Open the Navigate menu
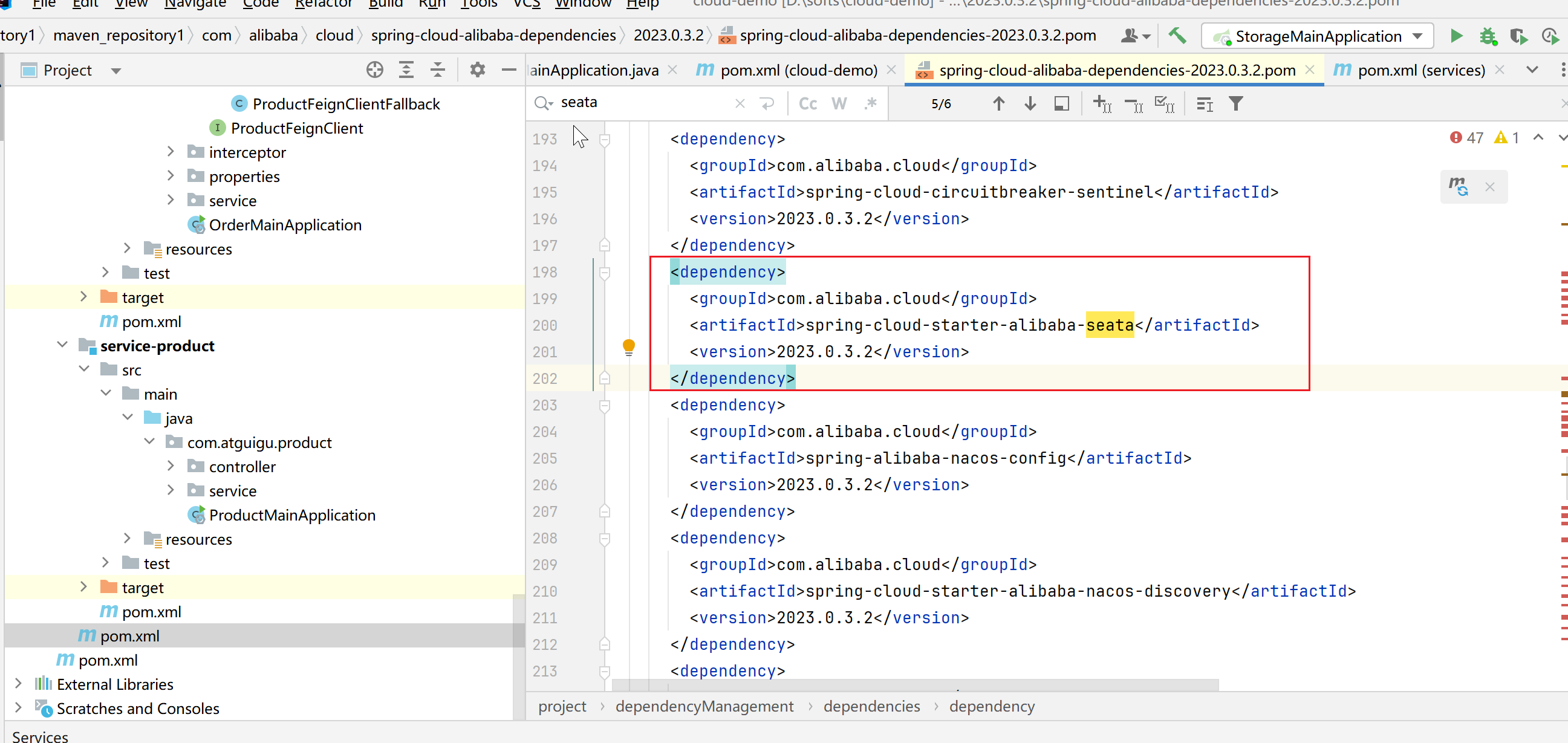The image size is (1568, 743). click(x=195, y=4)
